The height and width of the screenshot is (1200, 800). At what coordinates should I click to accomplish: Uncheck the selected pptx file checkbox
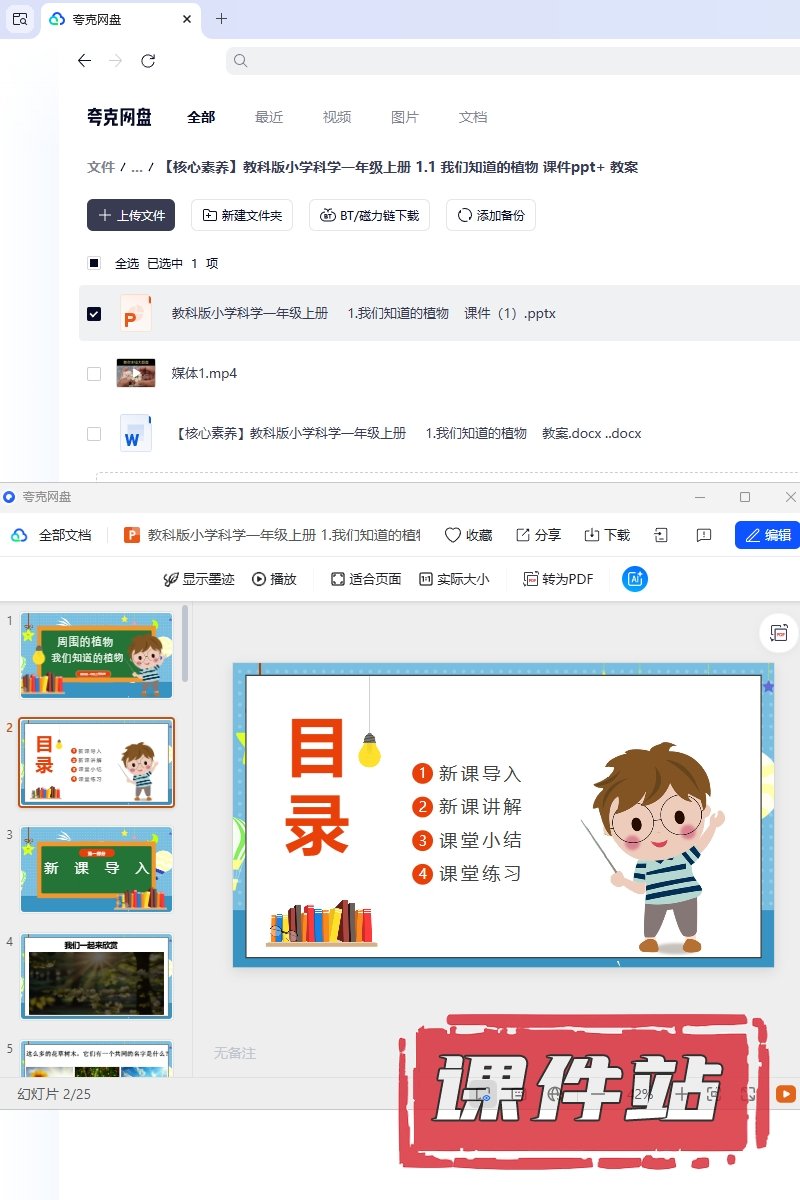tap(94, 314)
